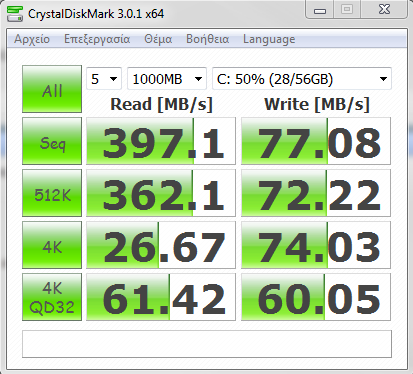Open the Language menu
The height and width of the screenshot is (374, 413).
pos(269,39)
